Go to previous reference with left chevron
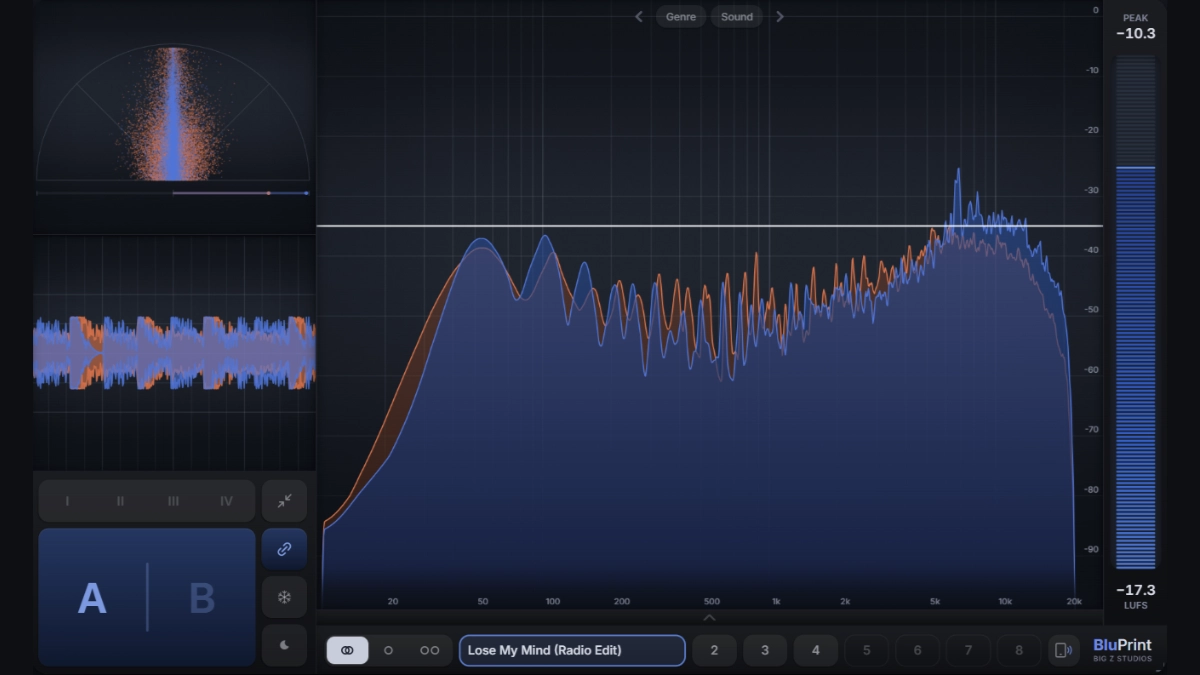Image resolution: width=1200 pixels, height=675 pixels. click(x=639, y=16)
